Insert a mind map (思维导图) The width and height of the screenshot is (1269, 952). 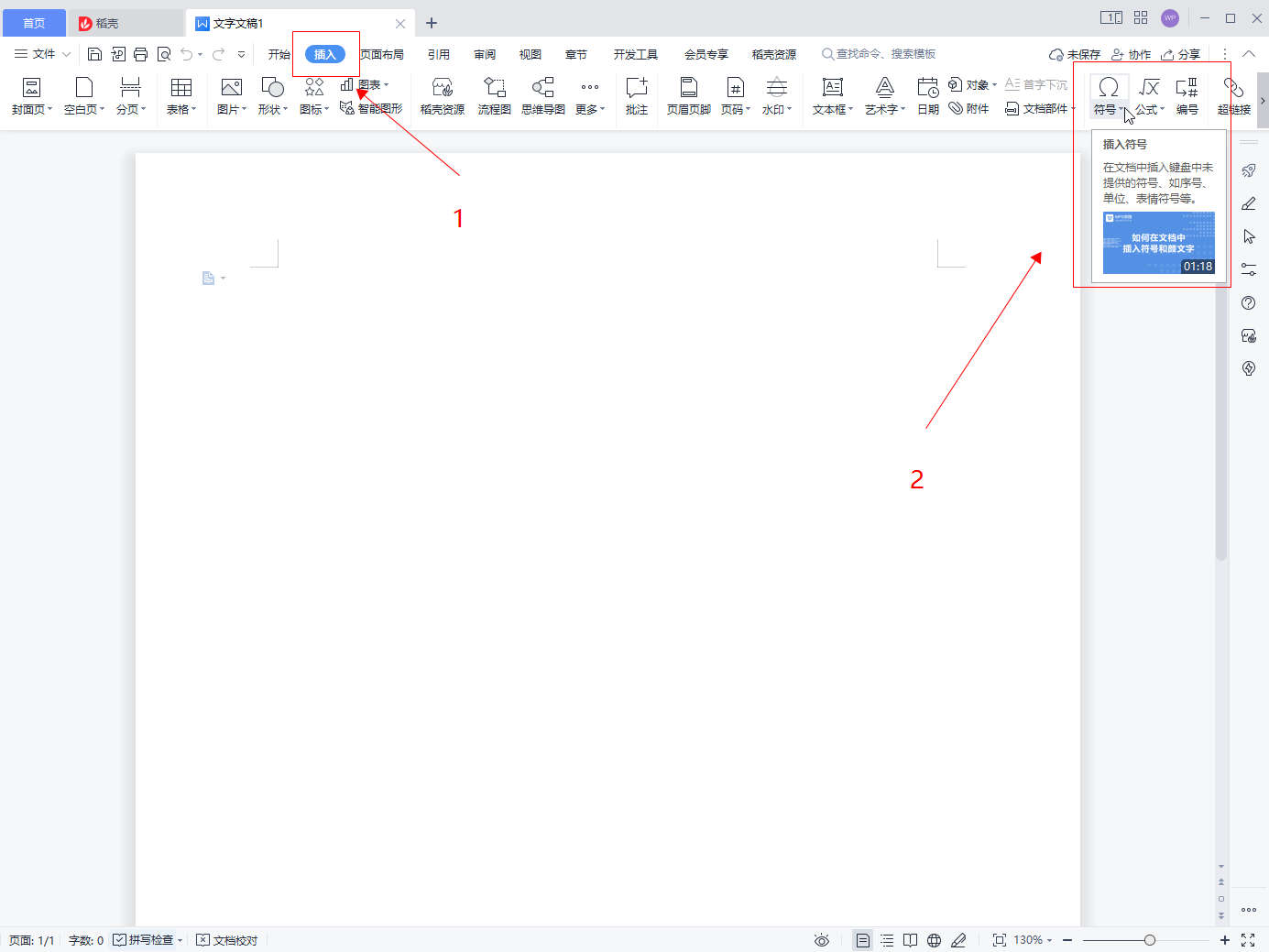pos(543,96)
